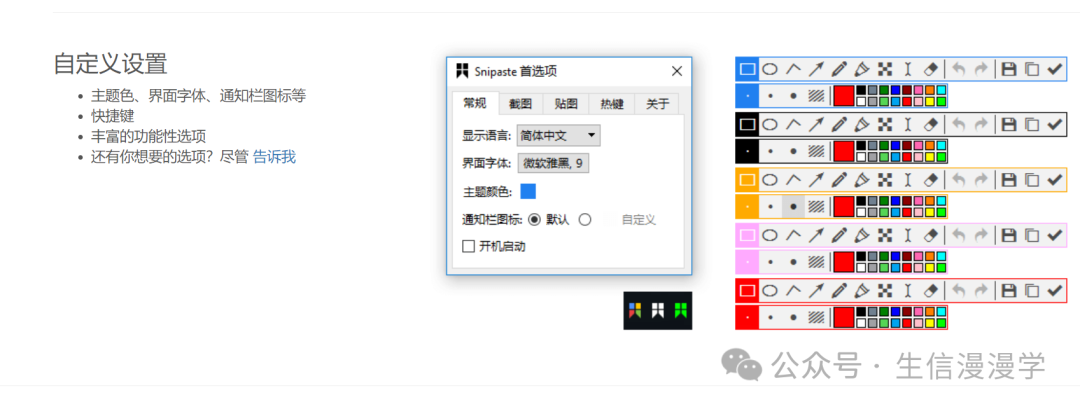This screenshot has height=409, width=1080.
Task: Switch to the 关于 tab
Action: [657, 104]
